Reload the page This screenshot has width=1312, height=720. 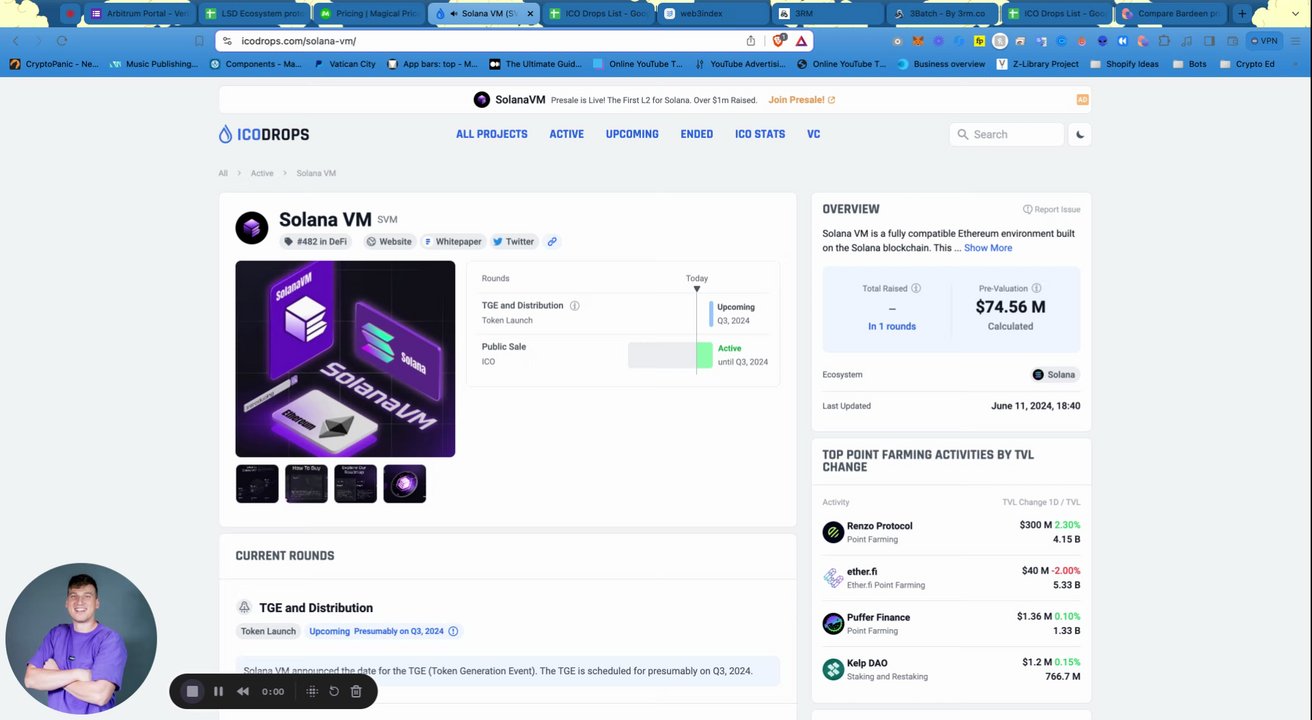pyautogui.click(x=62, y=41)
